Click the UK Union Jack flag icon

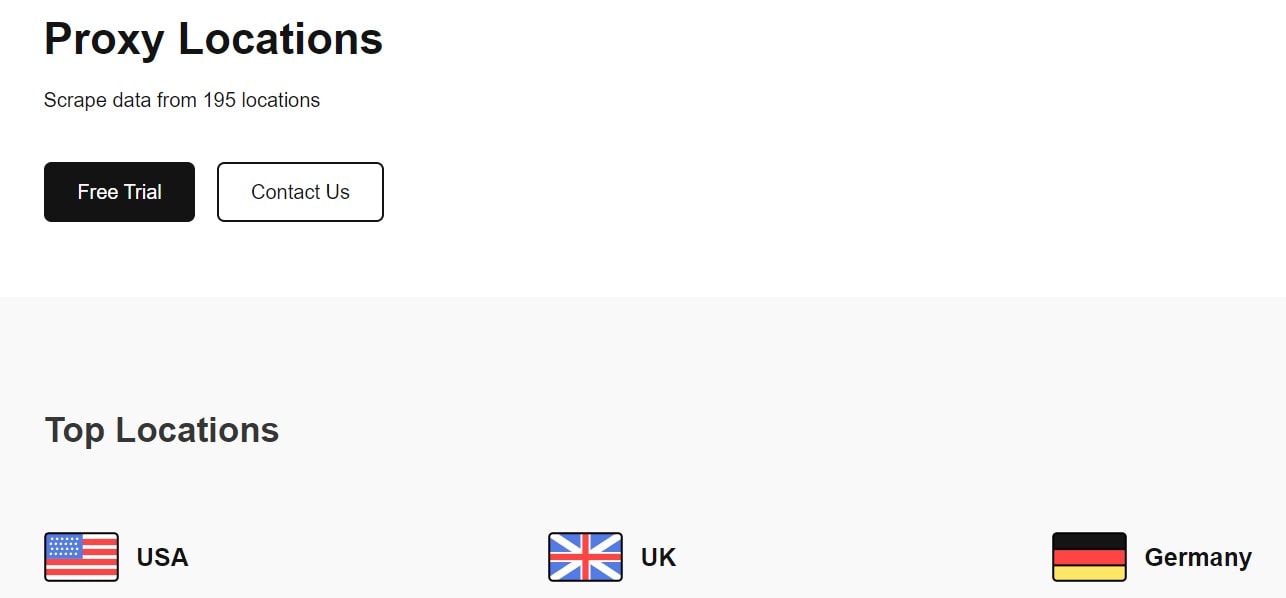pyautogui.click(x=585, y=557)
